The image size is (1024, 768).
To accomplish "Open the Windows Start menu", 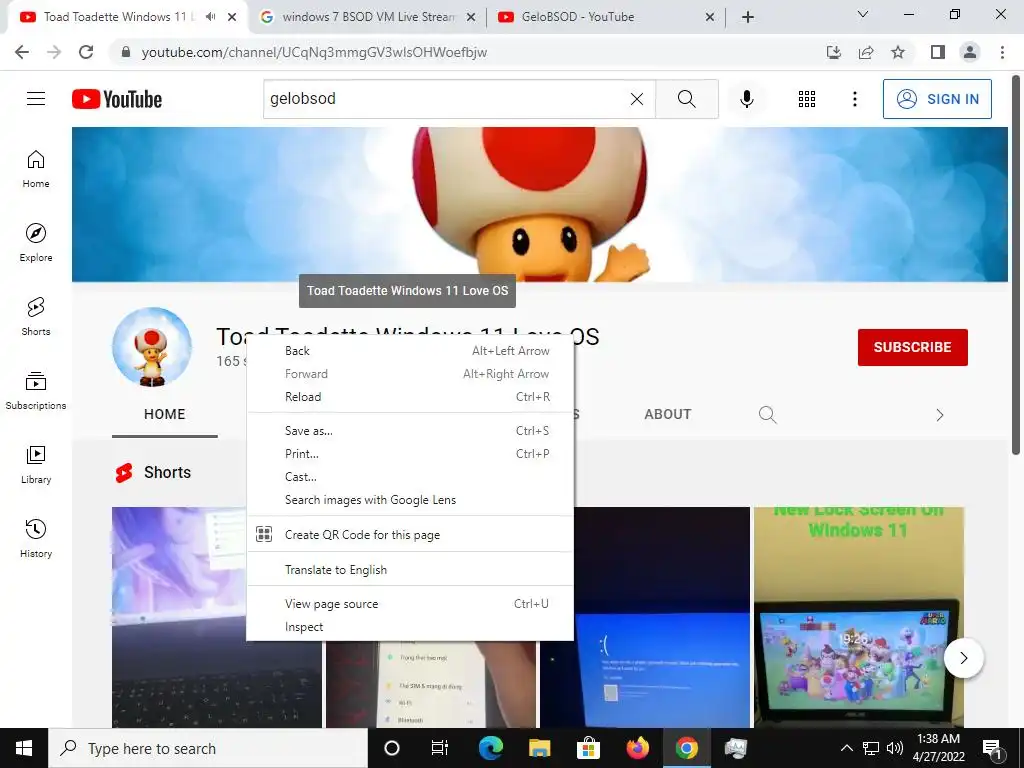I will coord(24,748).
